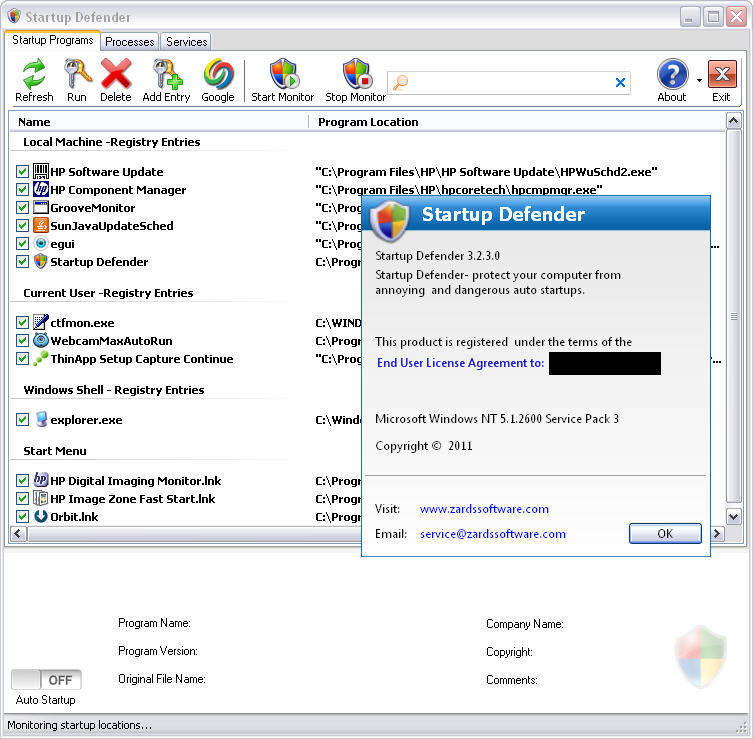
Task: Click the egui eye icon
Action: (41, 243)
